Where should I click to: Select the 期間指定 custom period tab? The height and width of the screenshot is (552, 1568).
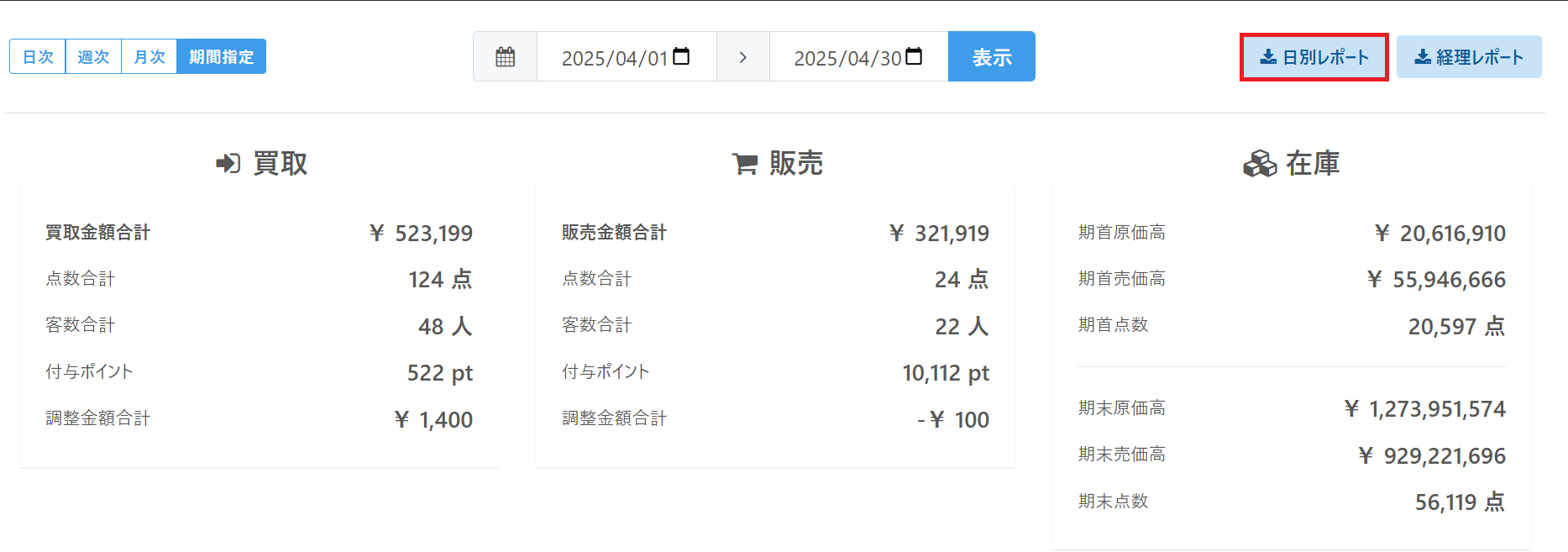point(221,57)
